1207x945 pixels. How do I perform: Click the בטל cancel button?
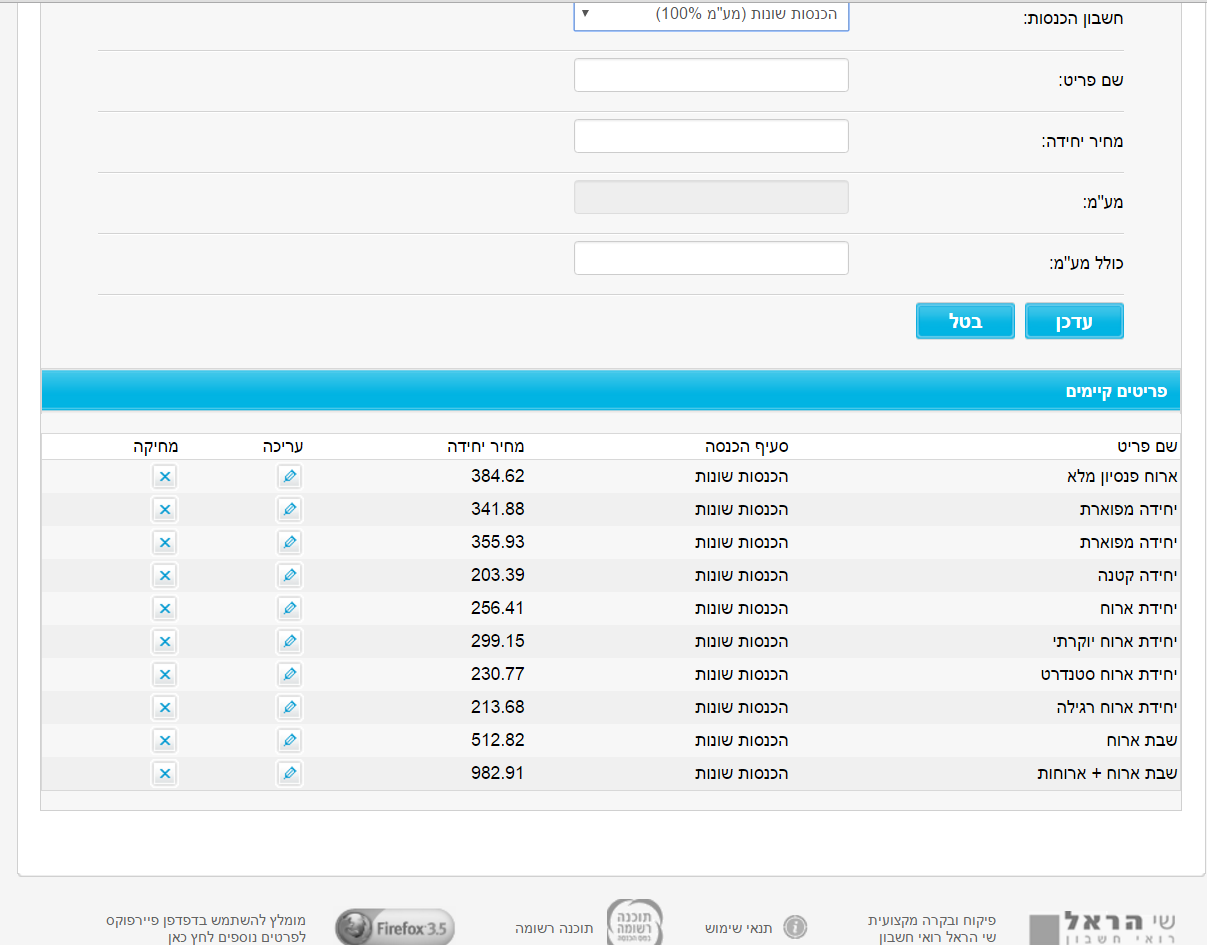[965, 321]
